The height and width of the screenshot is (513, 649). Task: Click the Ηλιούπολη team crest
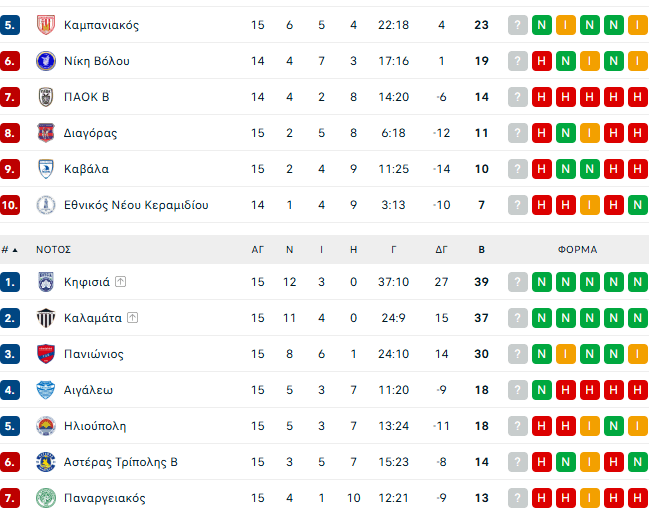(x=45, y=426)
